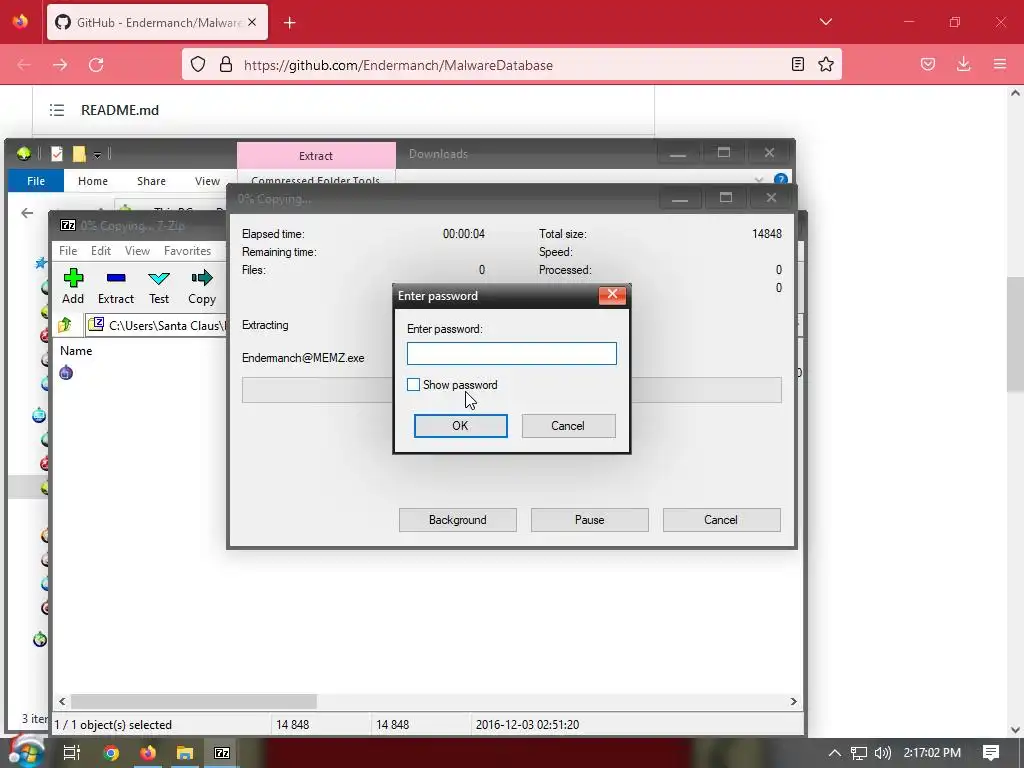Open File Explorer from the taskbar
The image size is (1024, 768).
pos(185,753)
